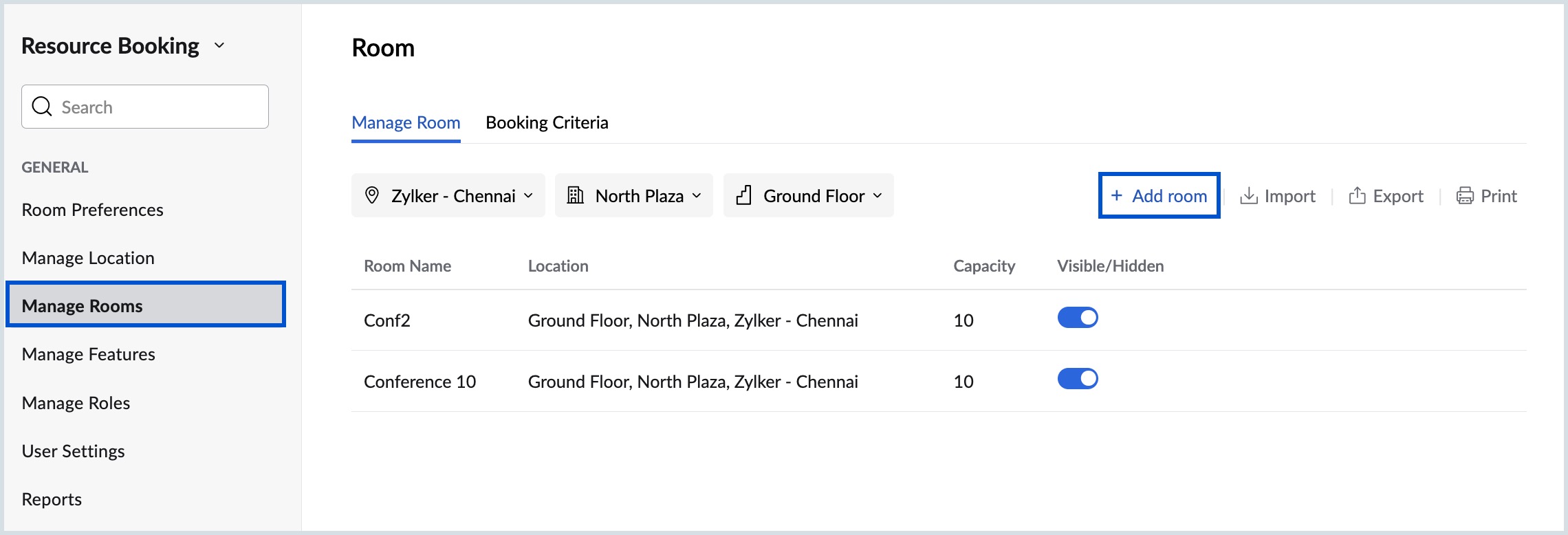Toggle visibility for Conference 10 room
Screen dimensions: 1568x535
point(1078,379)
